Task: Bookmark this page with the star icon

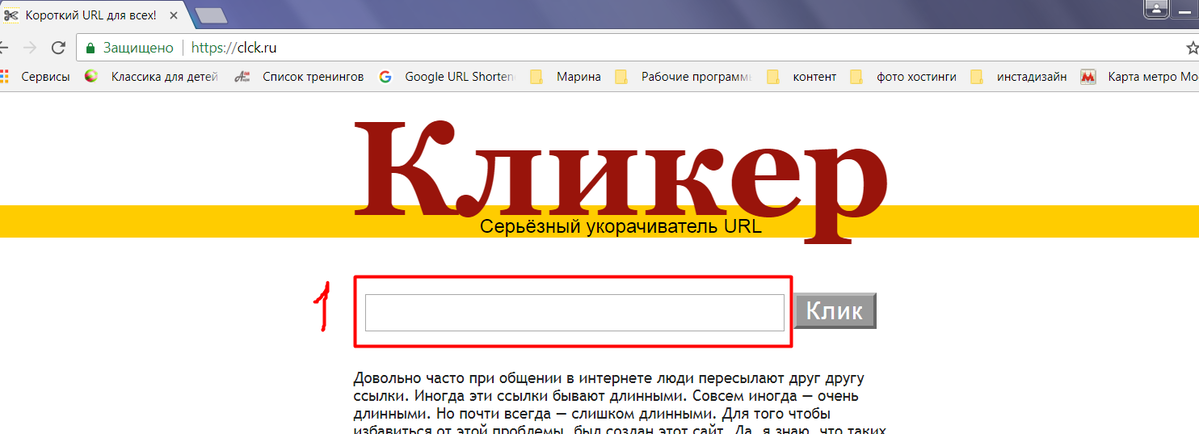Action: click(1191, 48)
